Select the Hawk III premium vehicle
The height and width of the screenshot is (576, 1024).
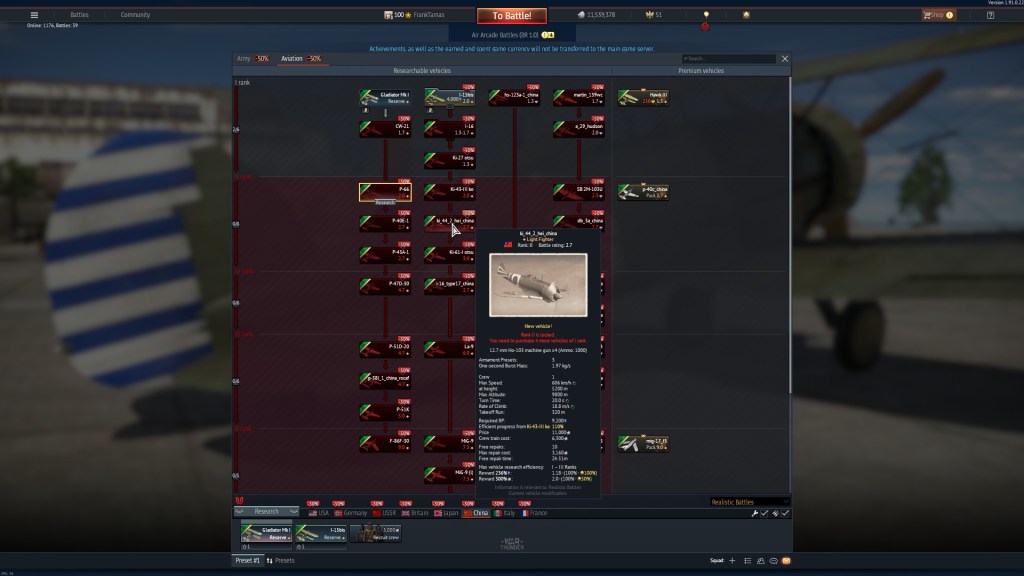pyautogui.click(x=643, y=98)
